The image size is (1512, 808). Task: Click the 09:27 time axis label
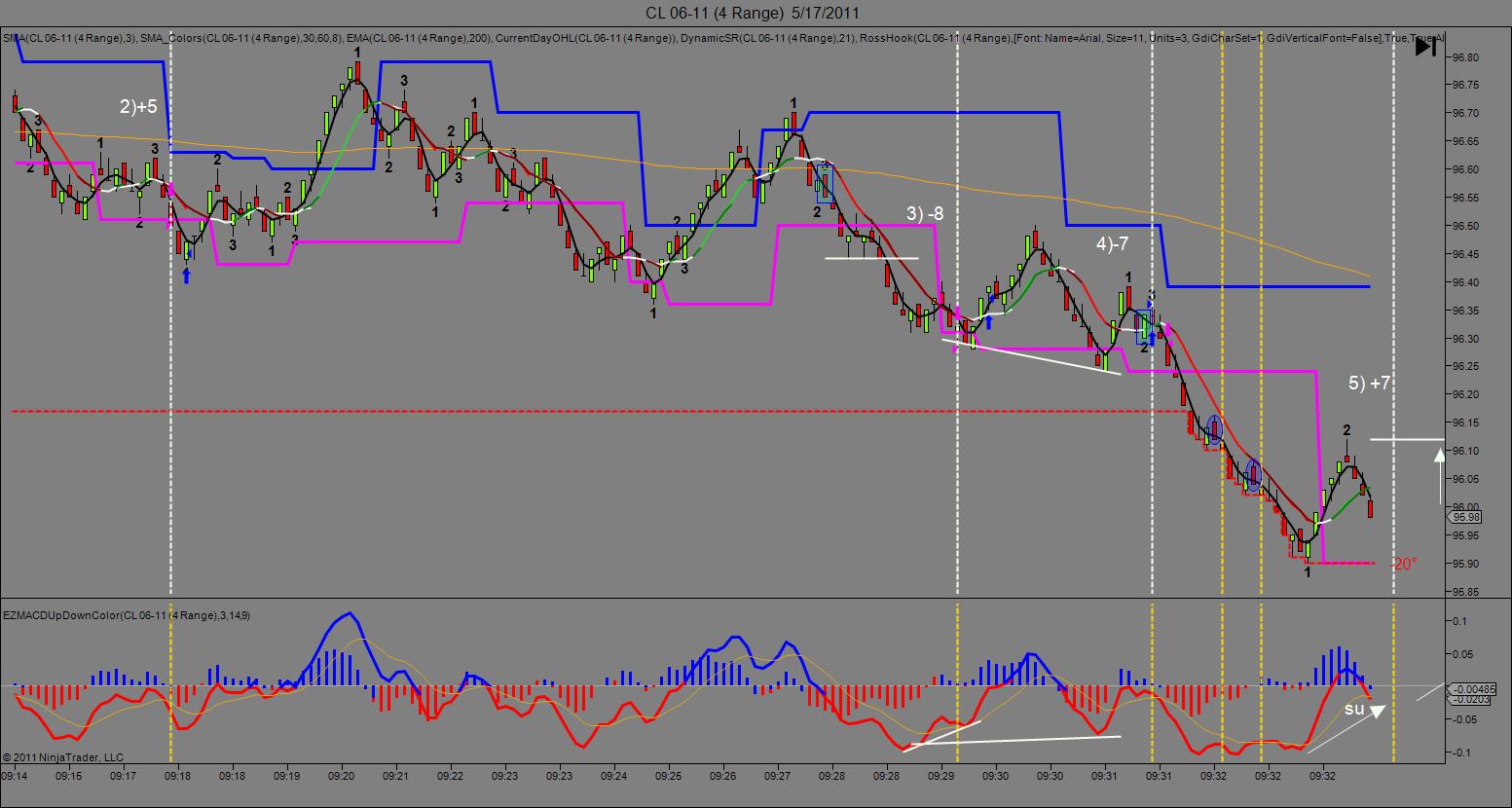[778, 776]
